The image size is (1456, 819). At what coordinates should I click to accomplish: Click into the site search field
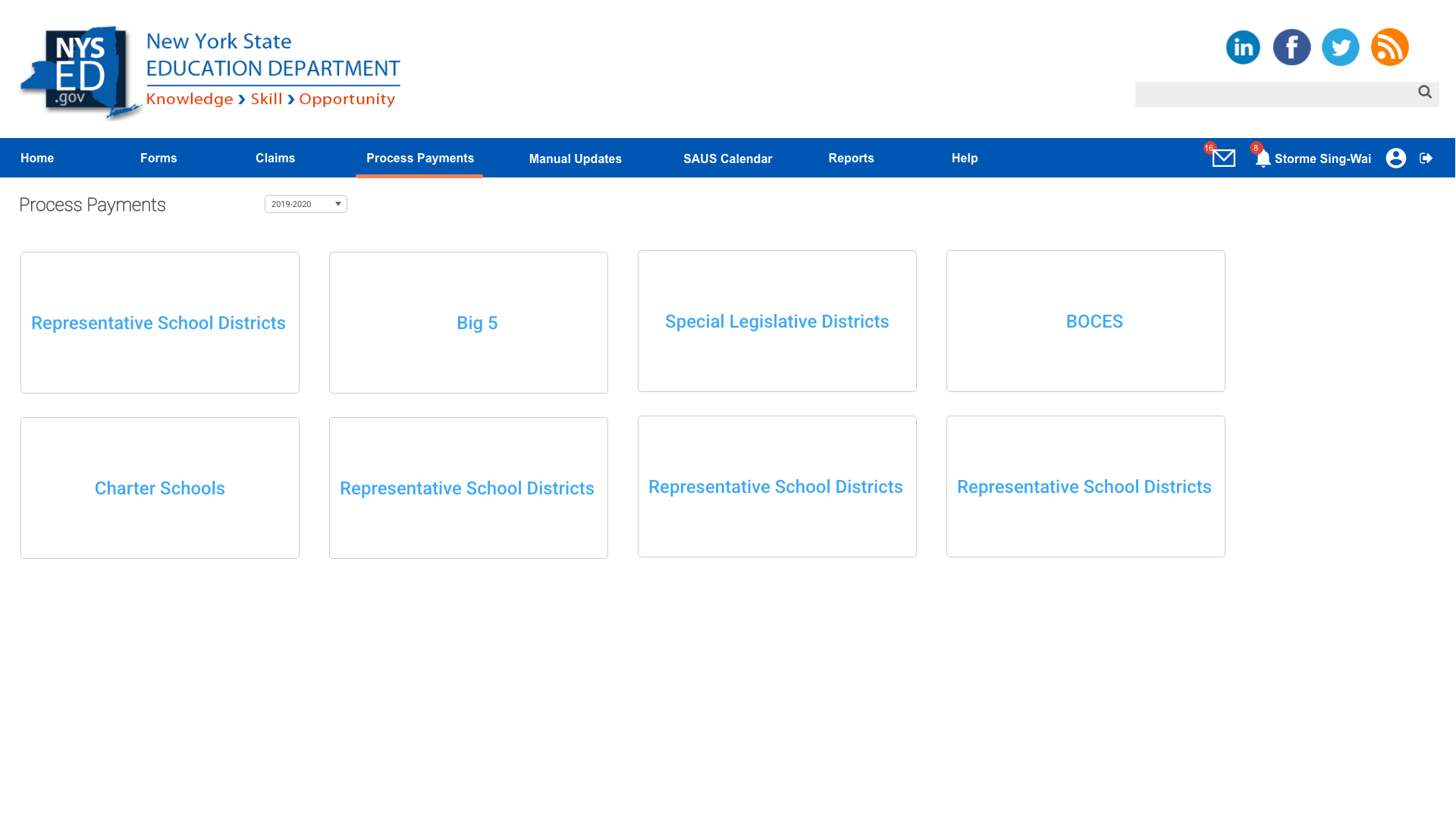pyautogui.click(x=1274, y=94)
